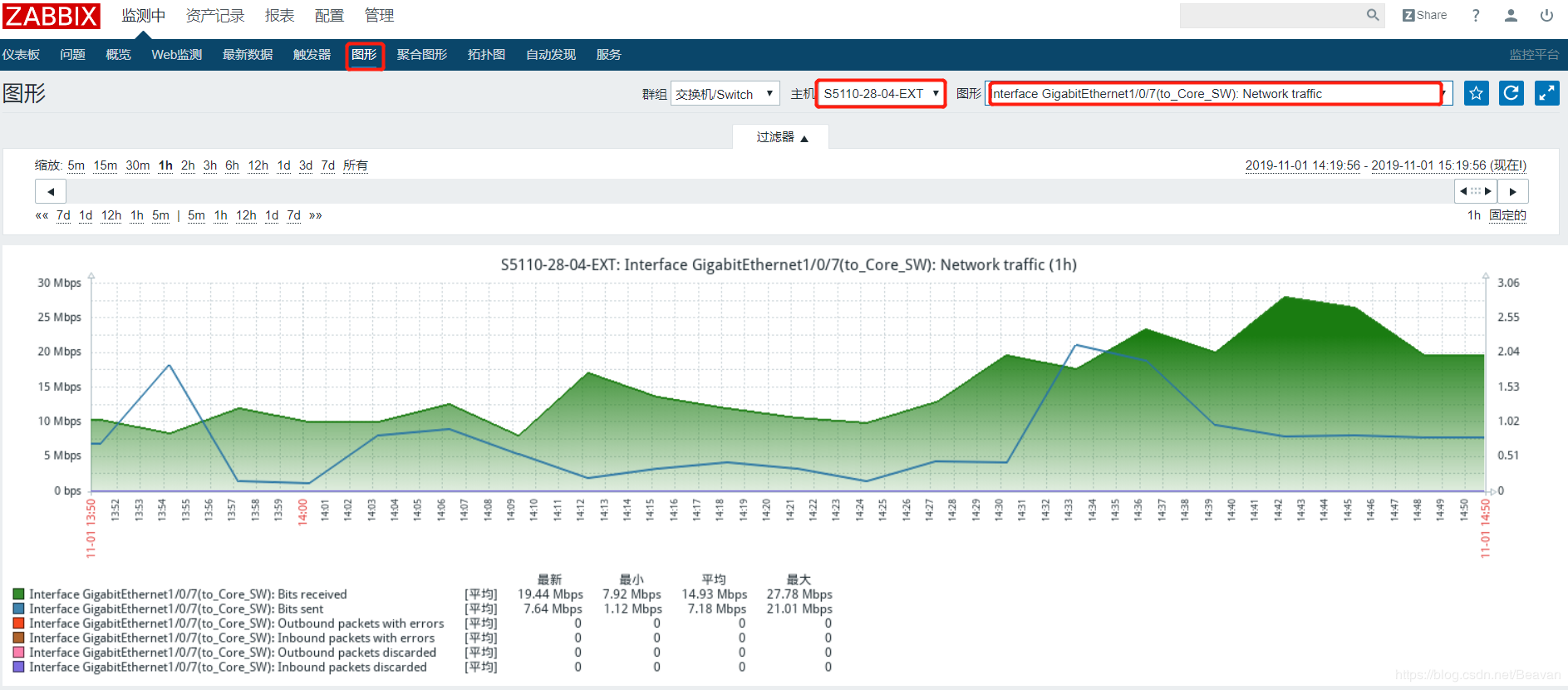Click the refresh graph icon
This screenshot has width=1568, height=690.
pyautogui.click(x=1511, y=93)
